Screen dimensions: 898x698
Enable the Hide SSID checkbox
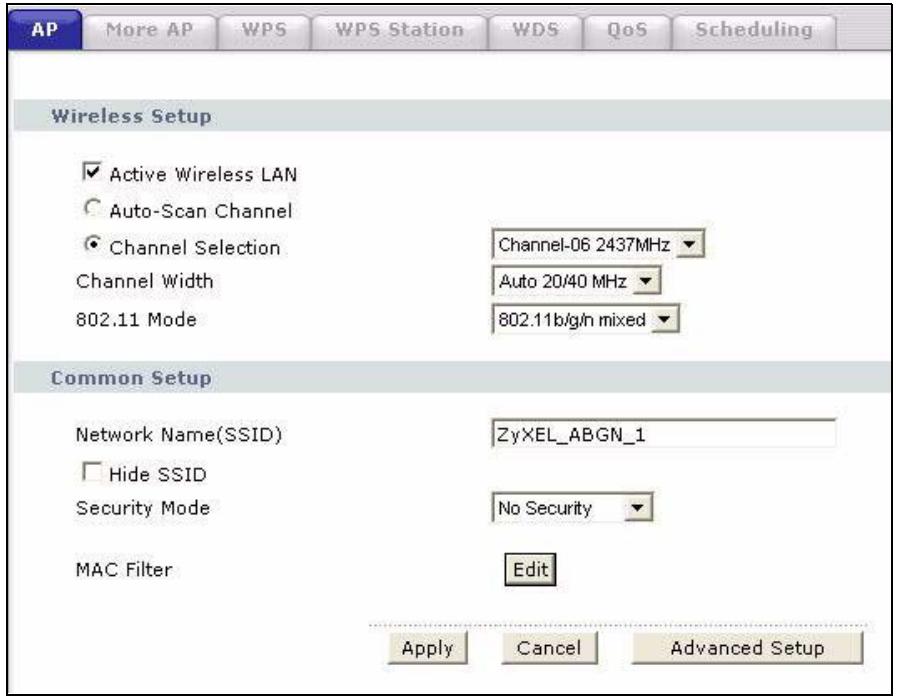tap(92, 472)
